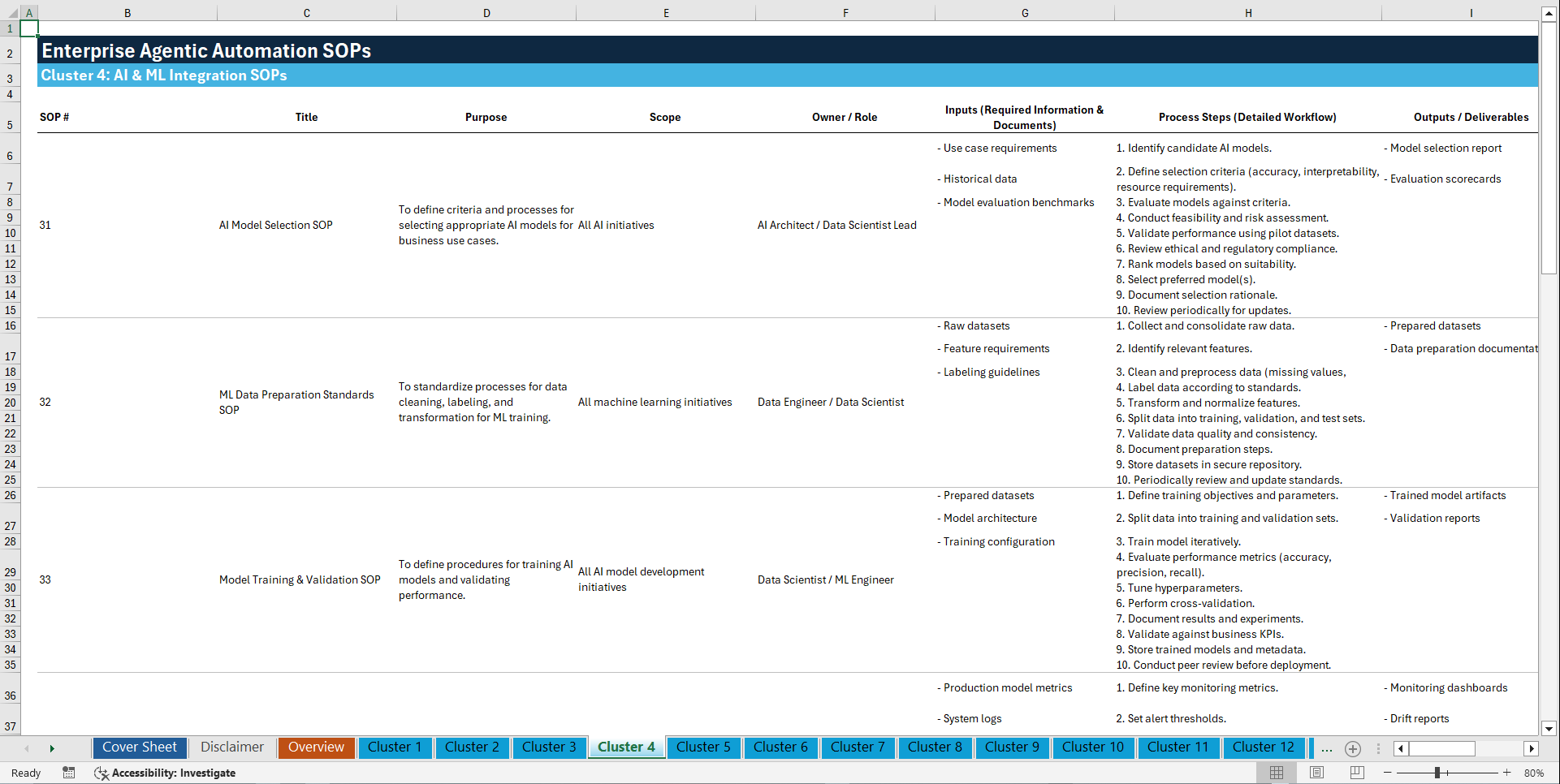Viewport: 1560px width, 784px height.
Task: Click the New Sheet plus button
Action: (x=1352, y=749)
